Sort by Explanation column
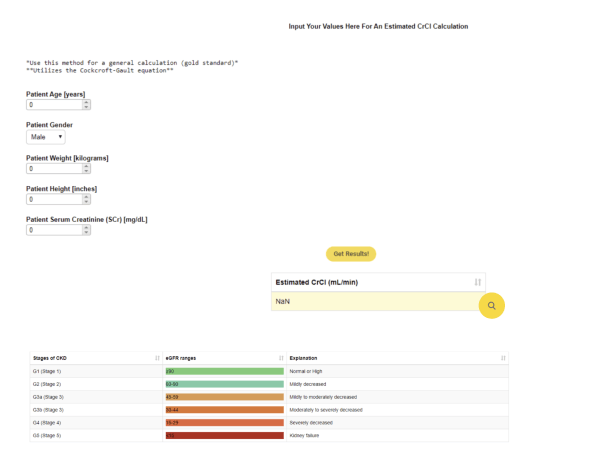Image resolution: width=600 pixels, height=454 pixels. (x=503, y=358)
